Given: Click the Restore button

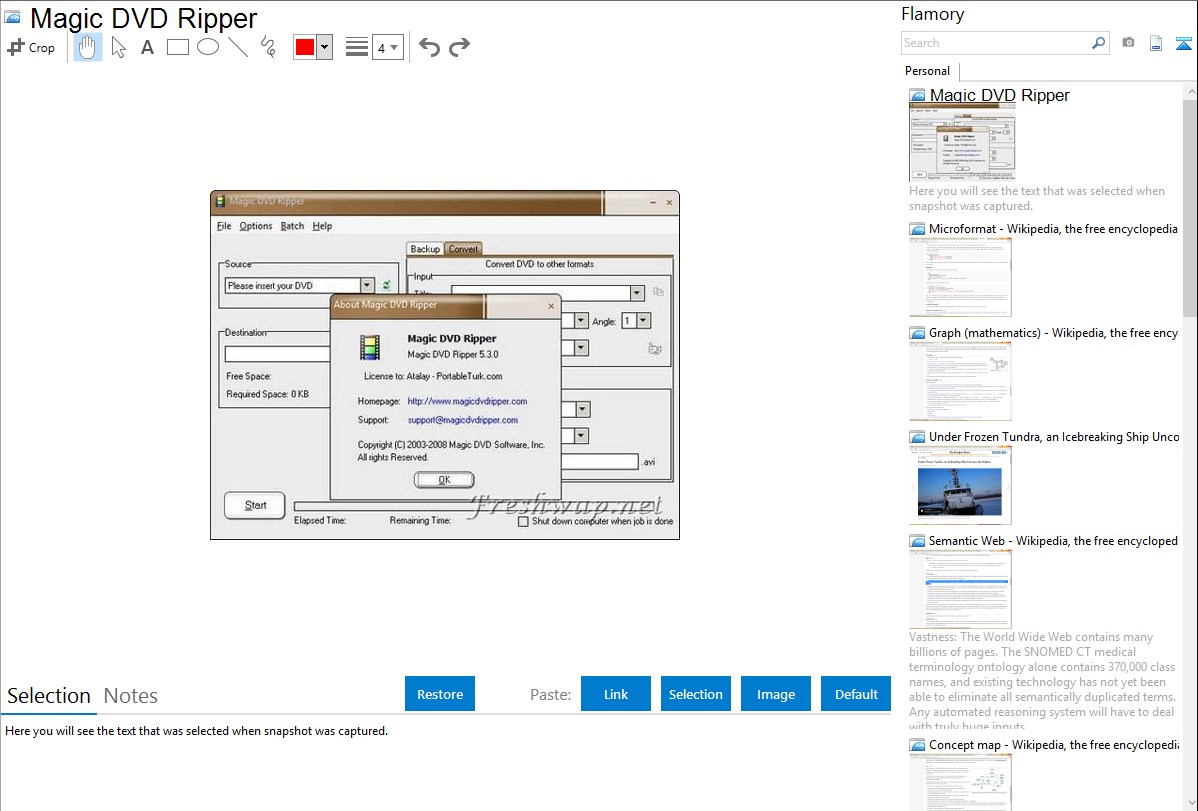Looking at the screenshot, I should pos(440,694).
